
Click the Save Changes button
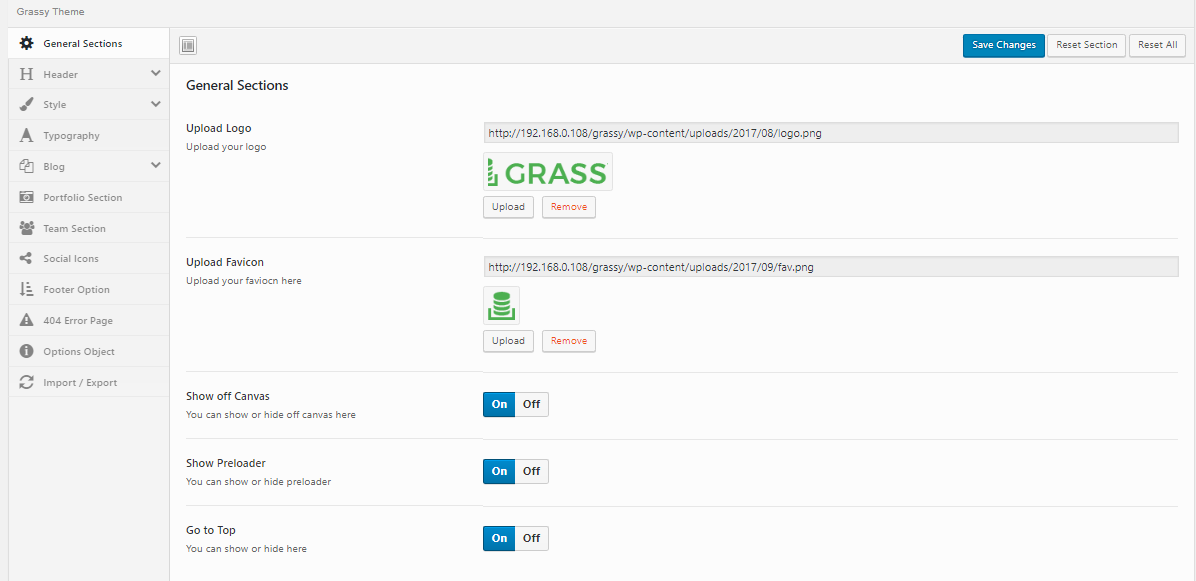1004,45
